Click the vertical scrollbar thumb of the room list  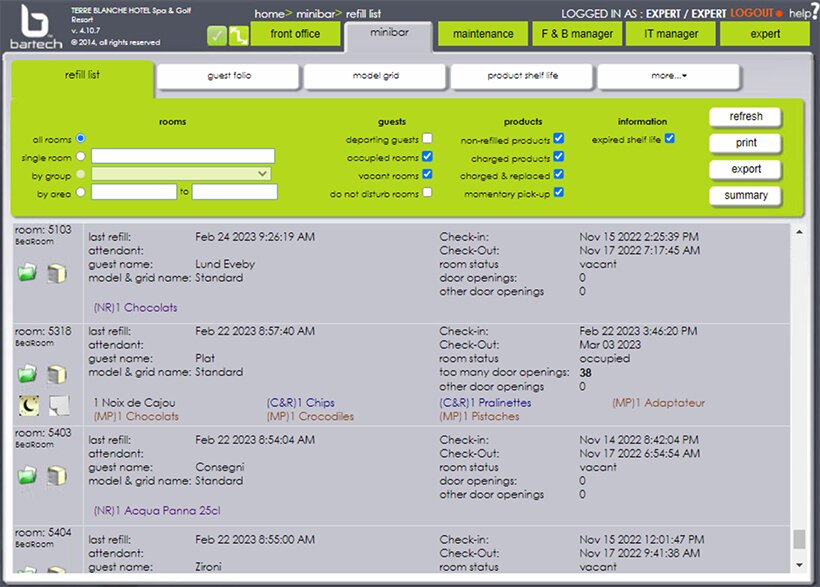[798, 539]
